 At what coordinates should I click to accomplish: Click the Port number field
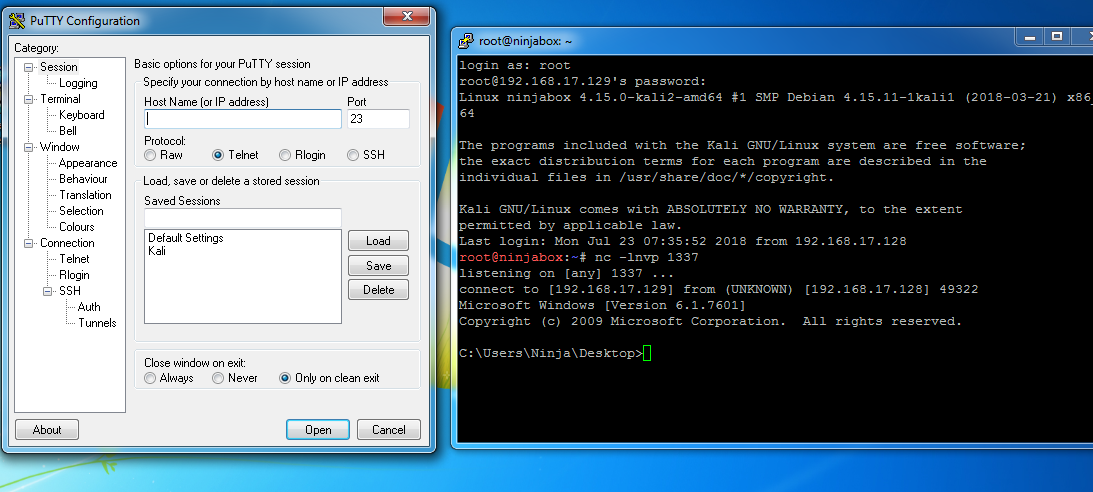coord(378,119)
